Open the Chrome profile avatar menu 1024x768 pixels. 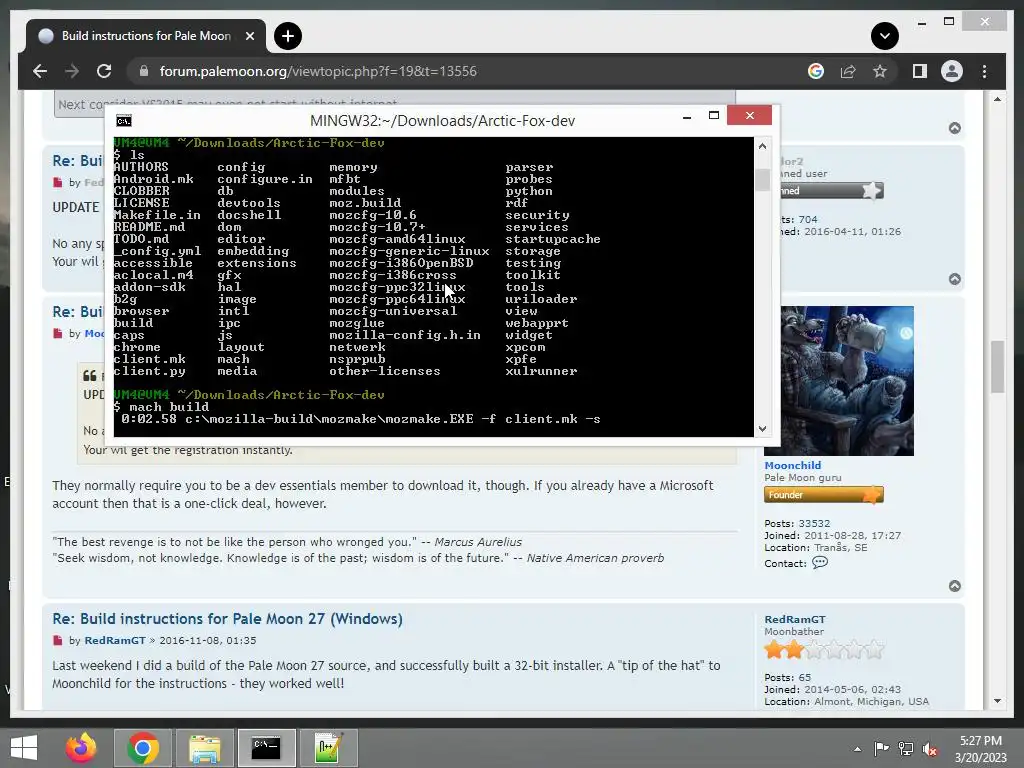click(x=952, y=71)
